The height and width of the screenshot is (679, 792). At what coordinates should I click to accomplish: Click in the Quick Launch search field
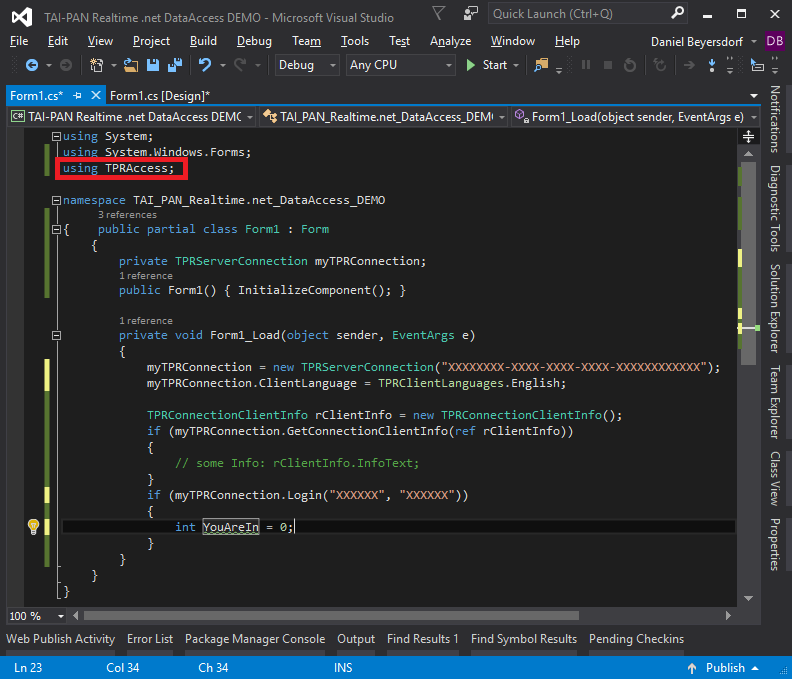pos(578,14)
